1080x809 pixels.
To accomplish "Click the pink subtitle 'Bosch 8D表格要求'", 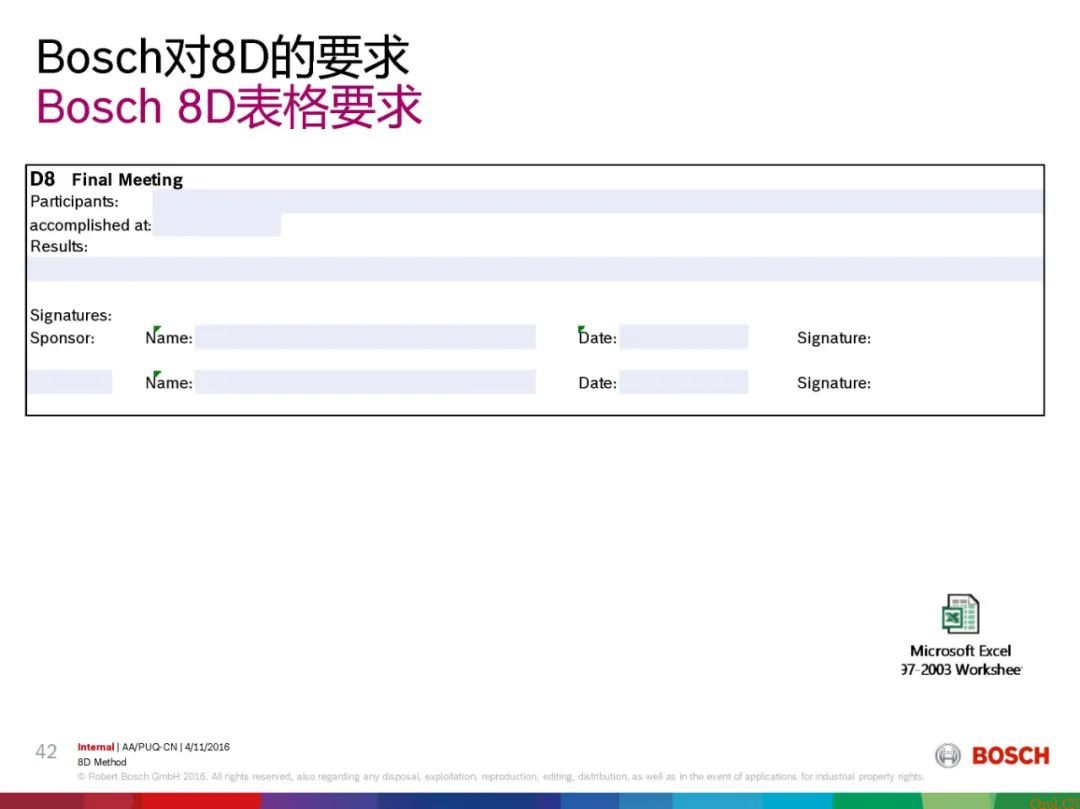I will (228, 107).
